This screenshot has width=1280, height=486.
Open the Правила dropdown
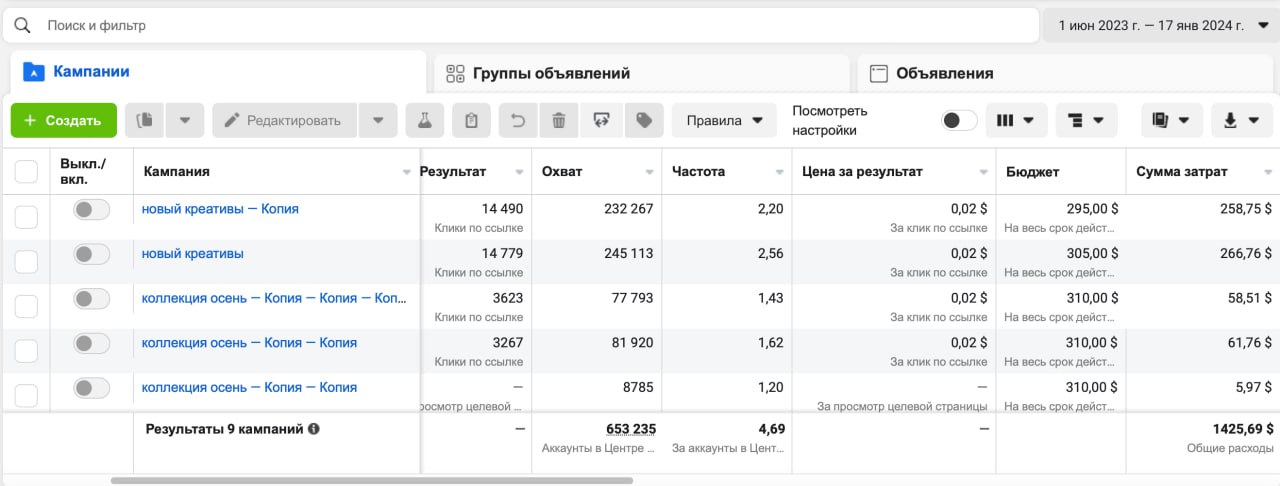724,120
